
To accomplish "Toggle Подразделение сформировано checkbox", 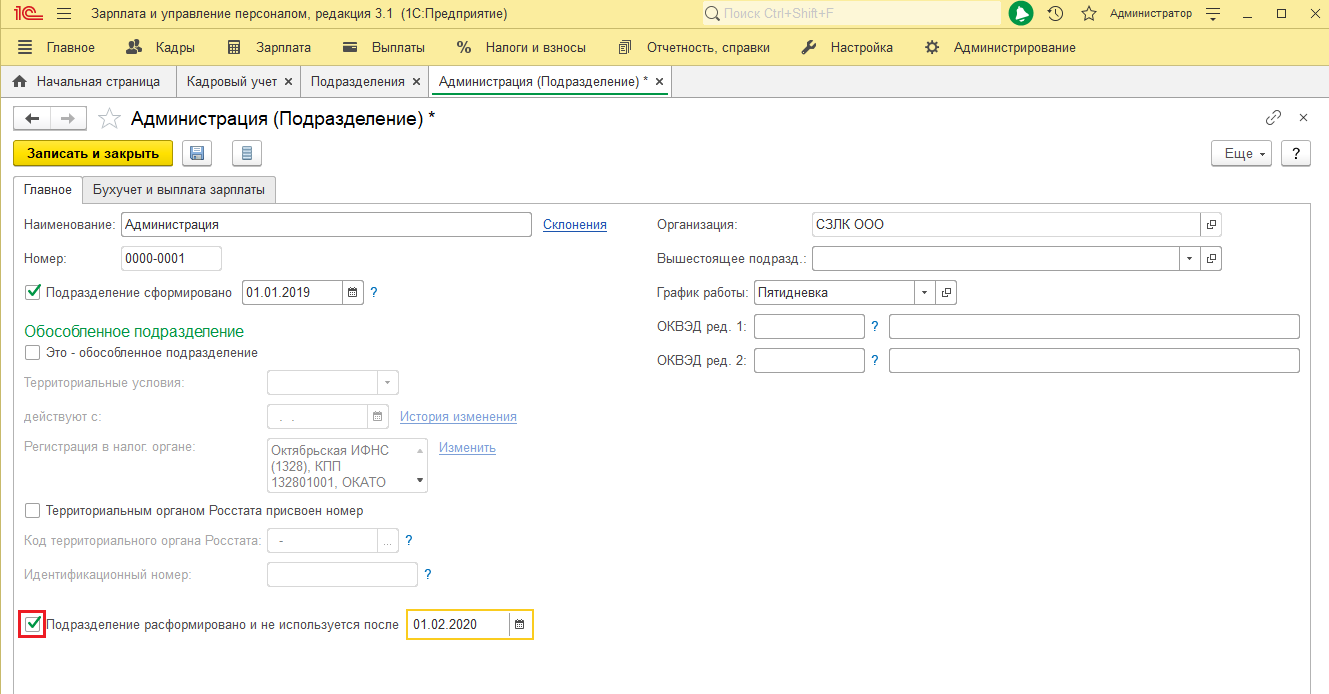I will (x=33, y=293).
